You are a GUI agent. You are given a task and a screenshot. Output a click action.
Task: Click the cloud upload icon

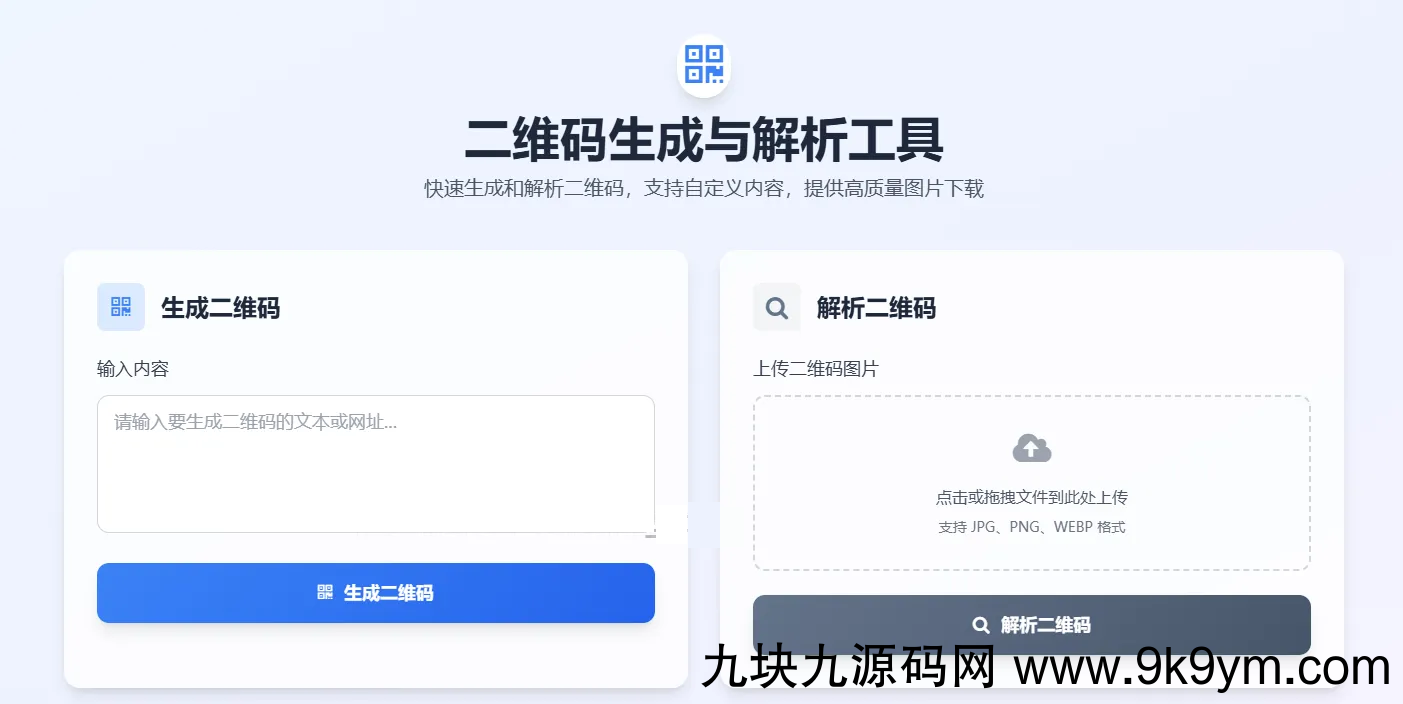point(1032,448)
